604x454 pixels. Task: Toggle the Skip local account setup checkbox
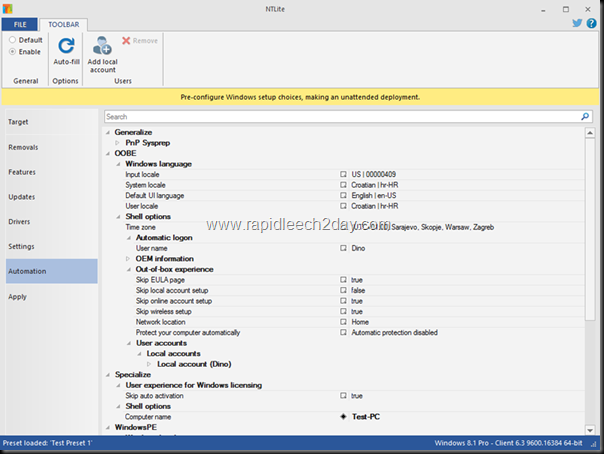point(343,290)
